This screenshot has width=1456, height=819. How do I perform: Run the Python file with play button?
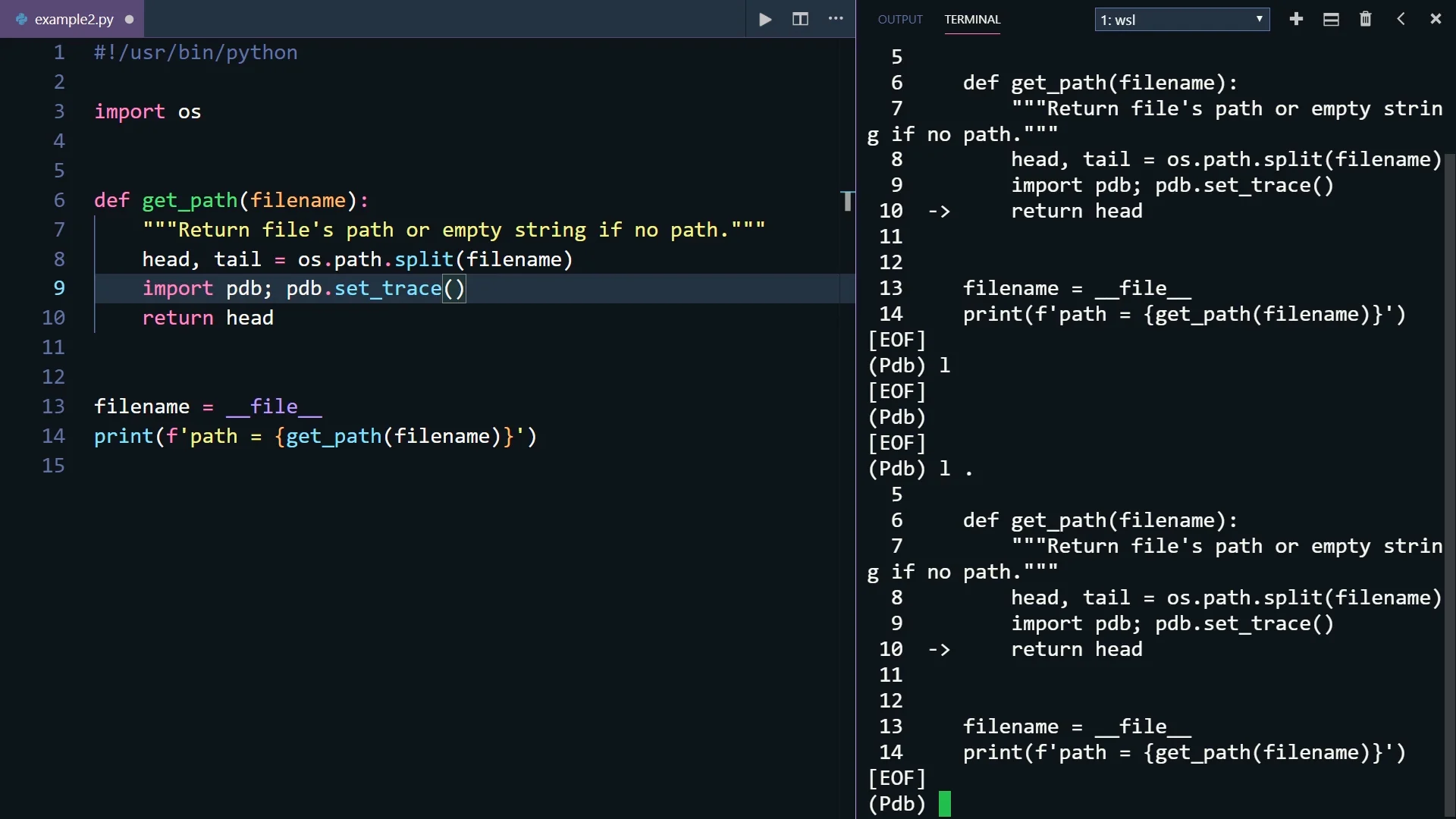[x=765, y=20]
